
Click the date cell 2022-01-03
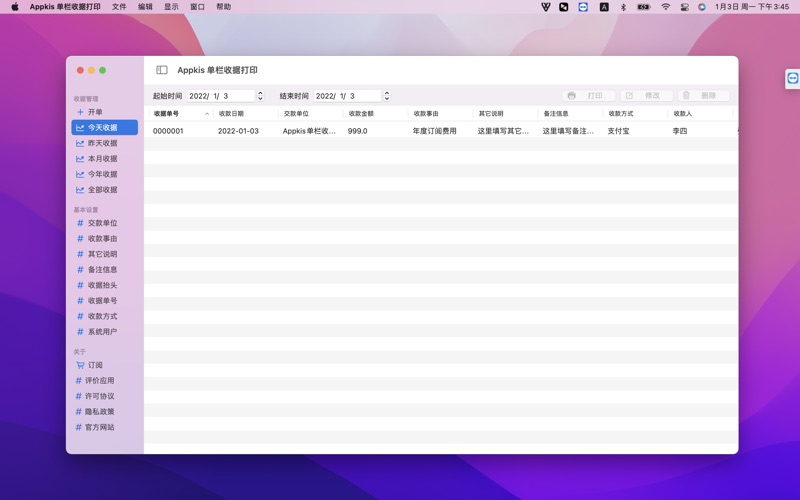pos(238,131)
